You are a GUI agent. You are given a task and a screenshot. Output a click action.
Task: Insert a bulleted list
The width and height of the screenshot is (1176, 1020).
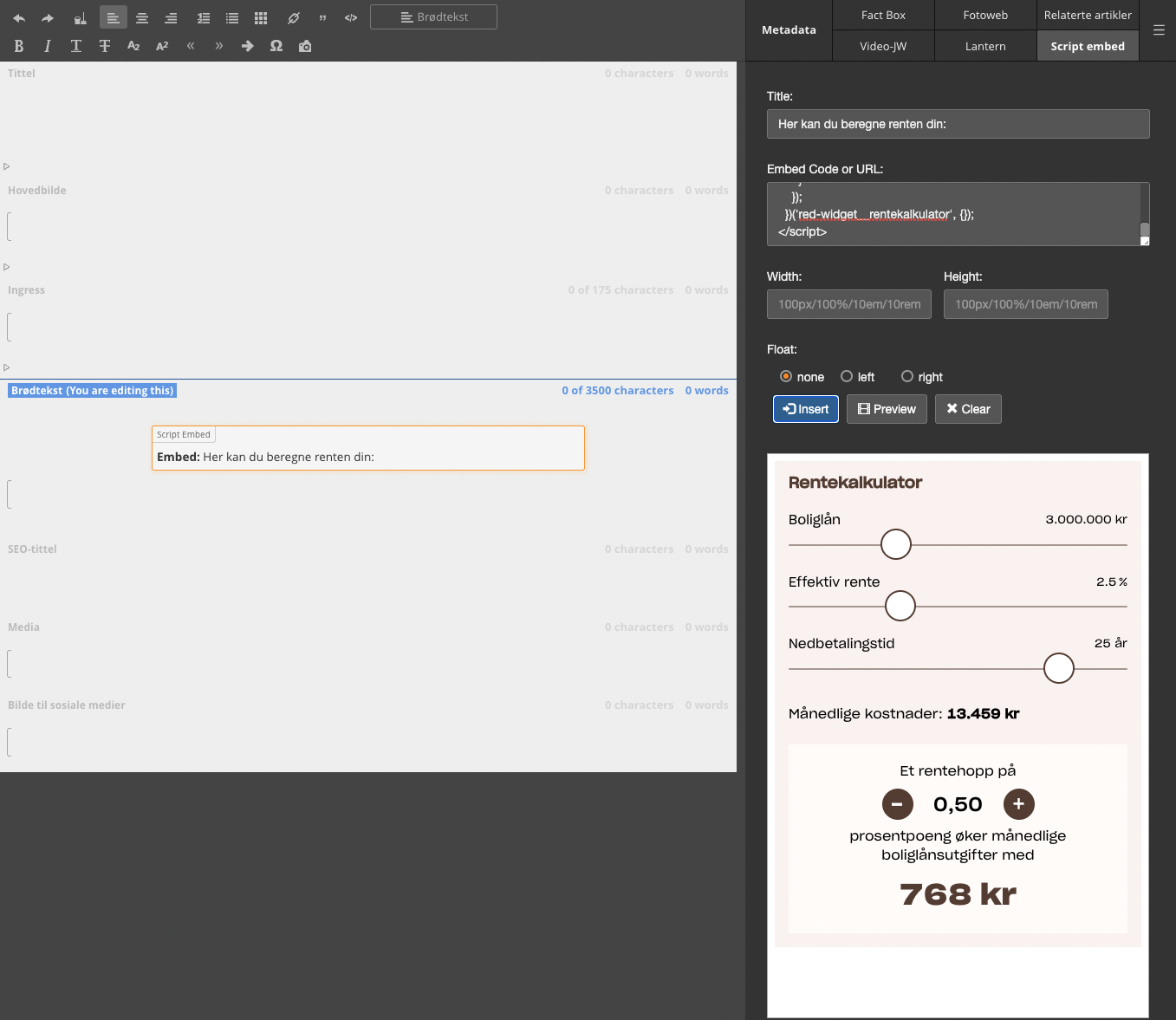232,17
